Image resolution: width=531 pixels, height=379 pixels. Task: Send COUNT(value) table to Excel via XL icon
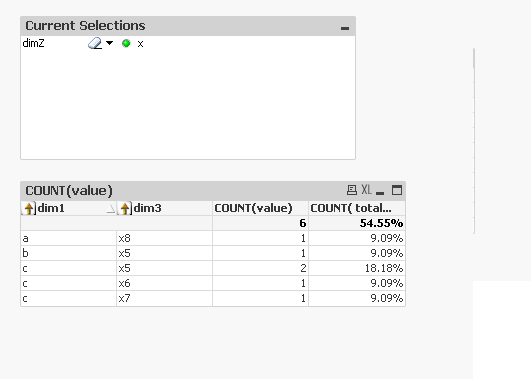366,190
